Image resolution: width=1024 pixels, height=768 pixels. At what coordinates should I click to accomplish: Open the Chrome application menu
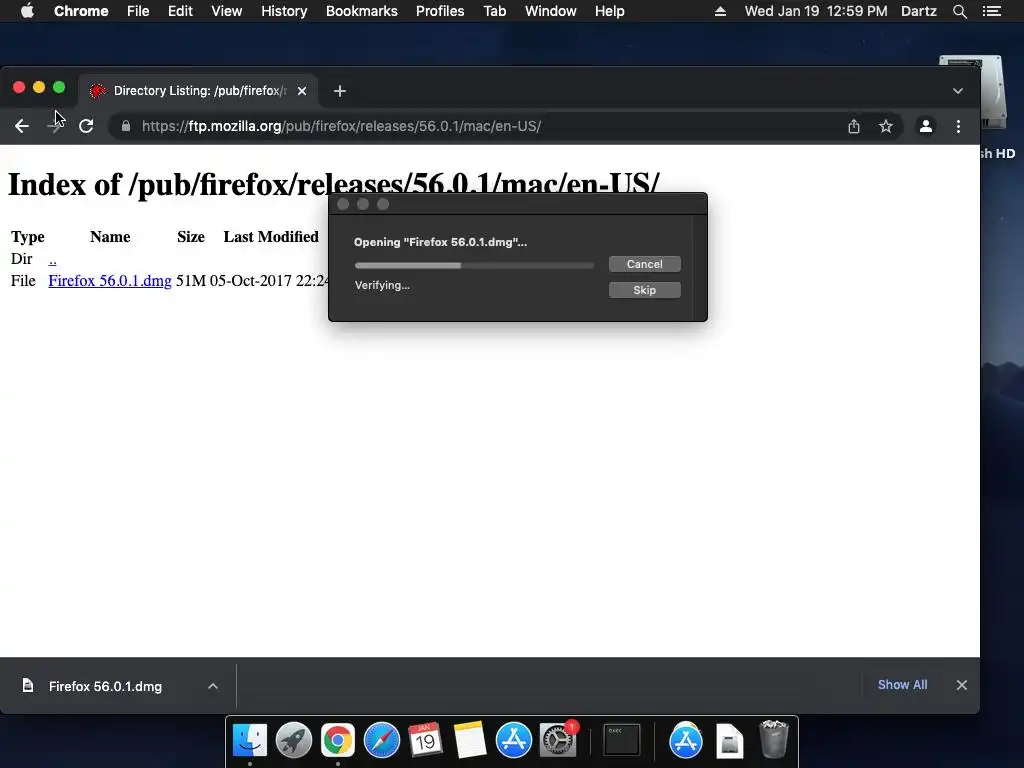pos(81,11)
